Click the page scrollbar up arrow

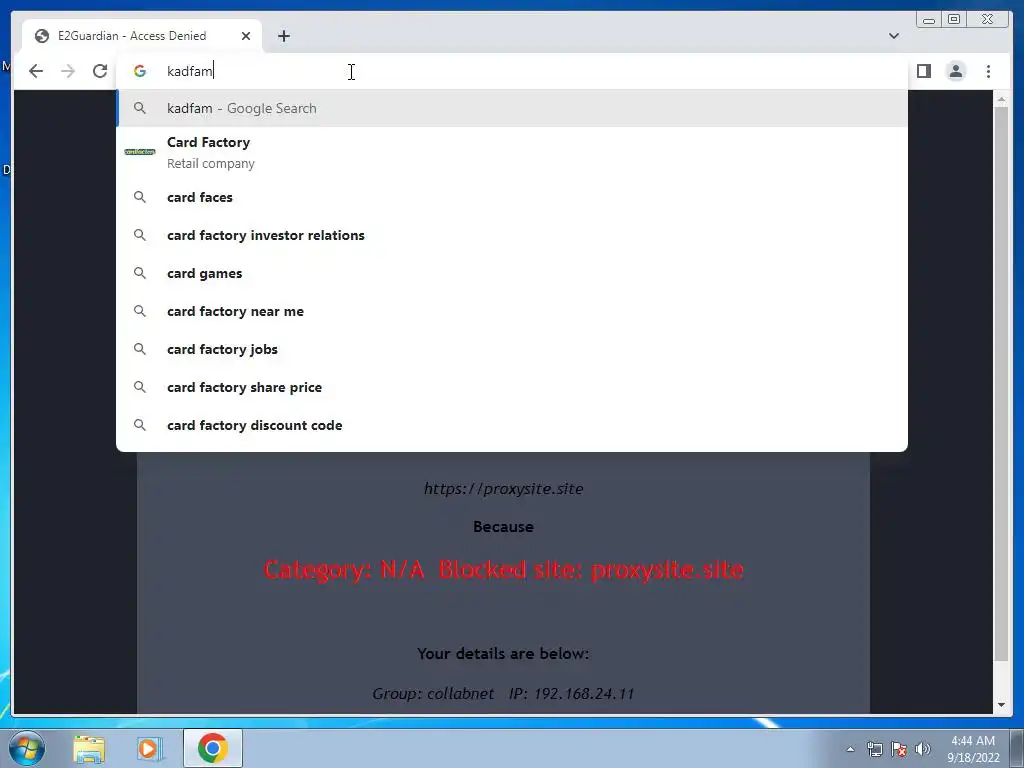1001,99
